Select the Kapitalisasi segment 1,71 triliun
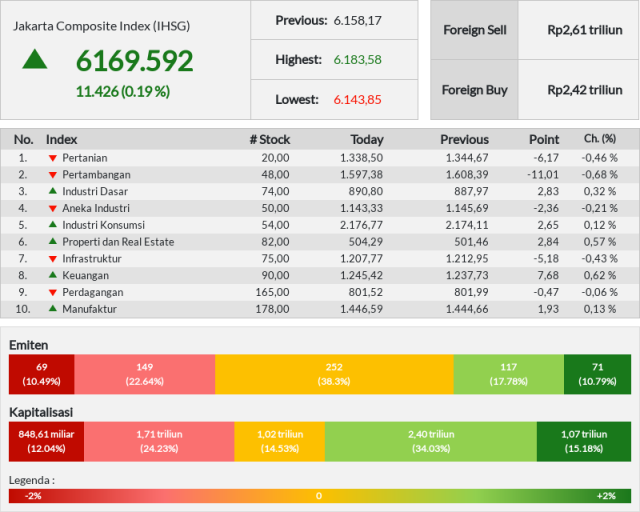The width and height of the screenshot is (640, 512). [x=159, y=442]
